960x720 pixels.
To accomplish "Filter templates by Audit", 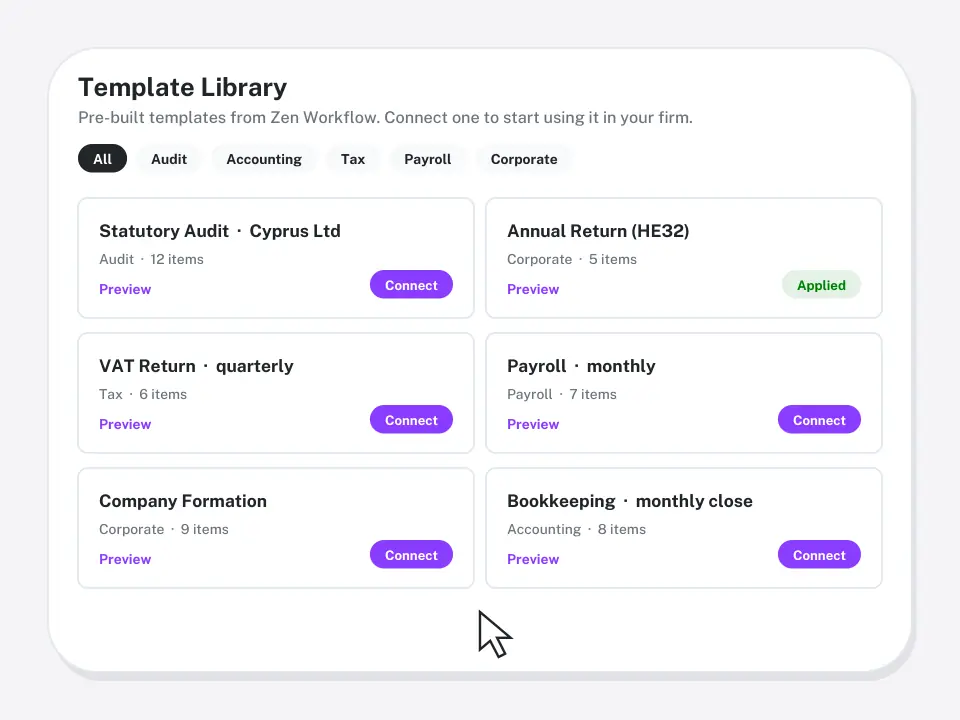I will click(169, 159).
